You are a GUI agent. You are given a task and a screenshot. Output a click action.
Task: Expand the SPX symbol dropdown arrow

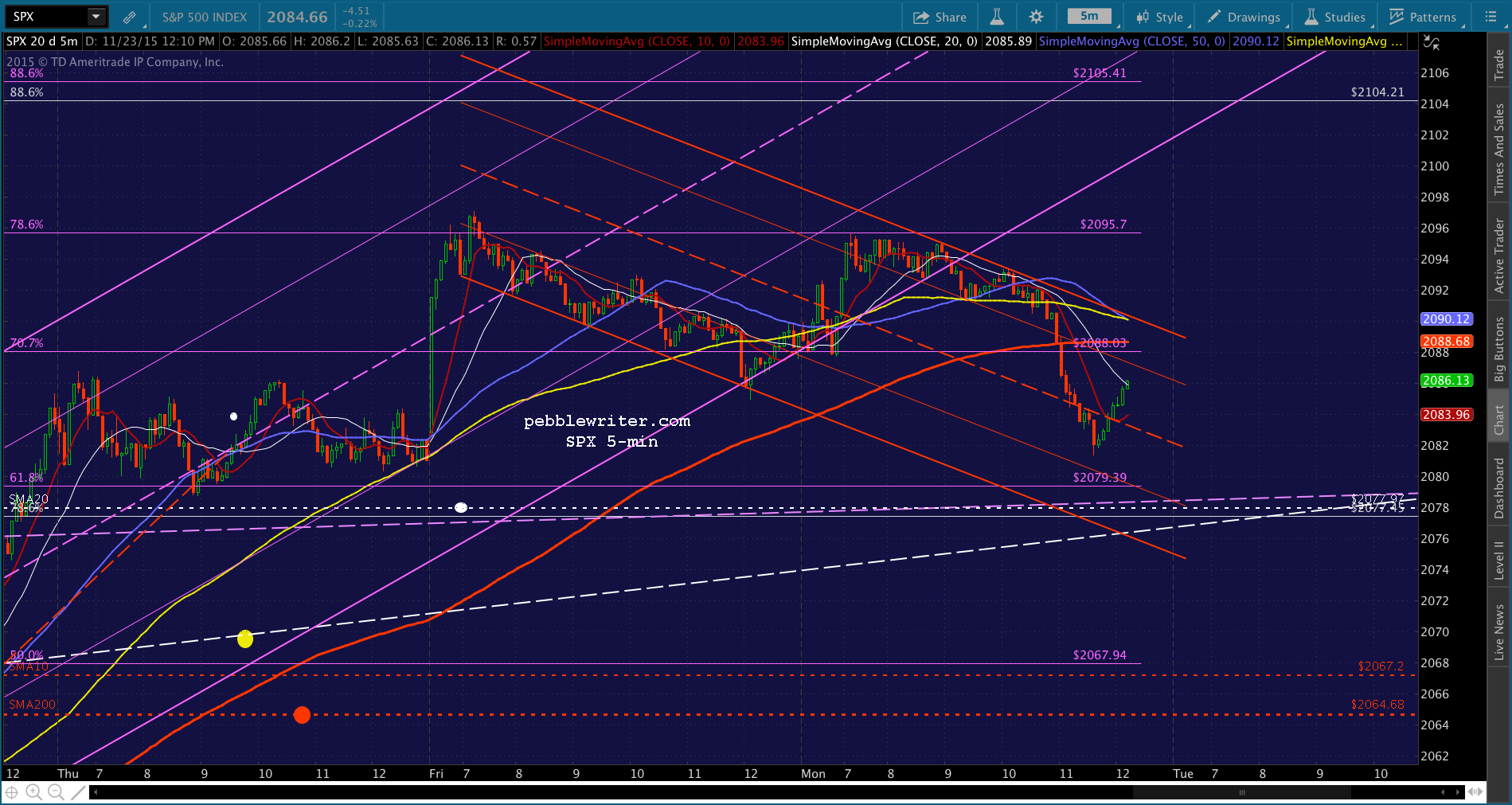tap(96, 16)
